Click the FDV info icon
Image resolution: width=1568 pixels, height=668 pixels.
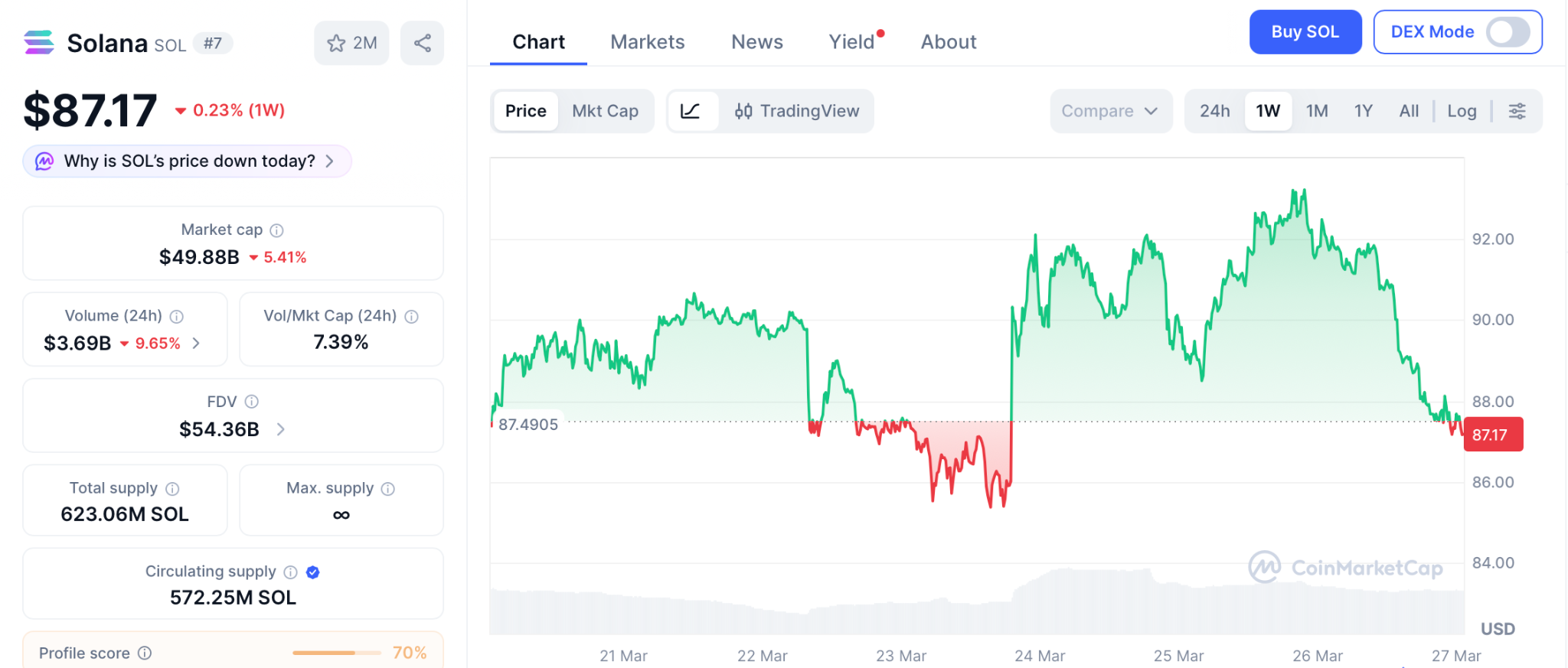[x=251, y=402]
